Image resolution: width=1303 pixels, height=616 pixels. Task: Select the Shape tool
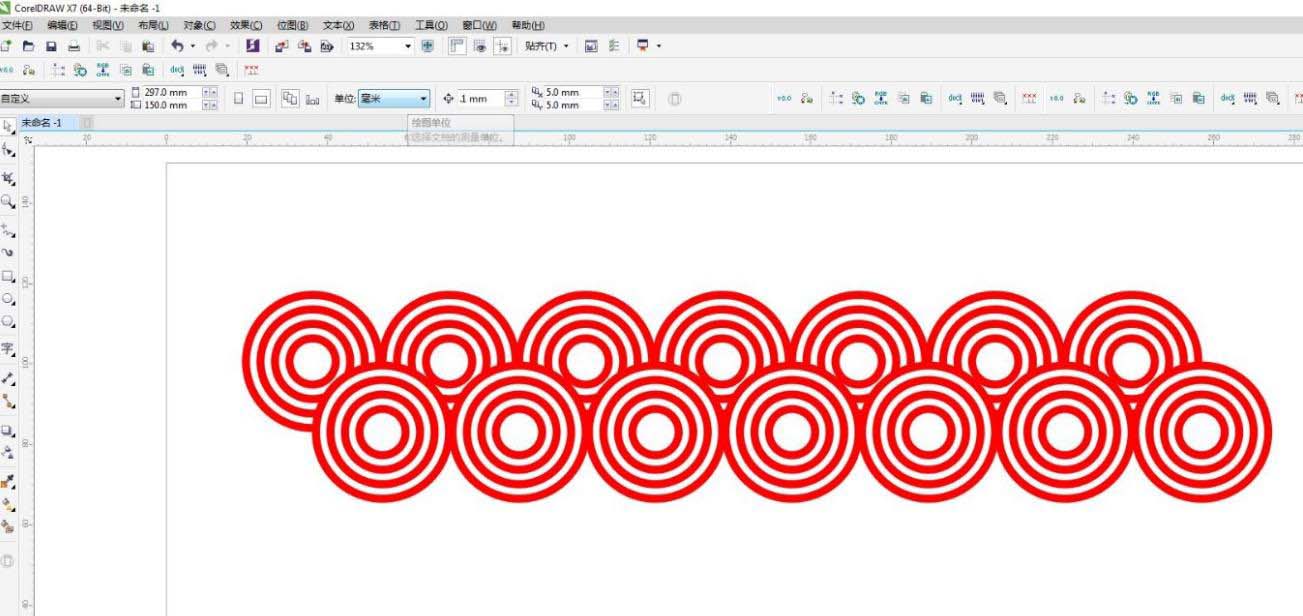coord(8,151)
